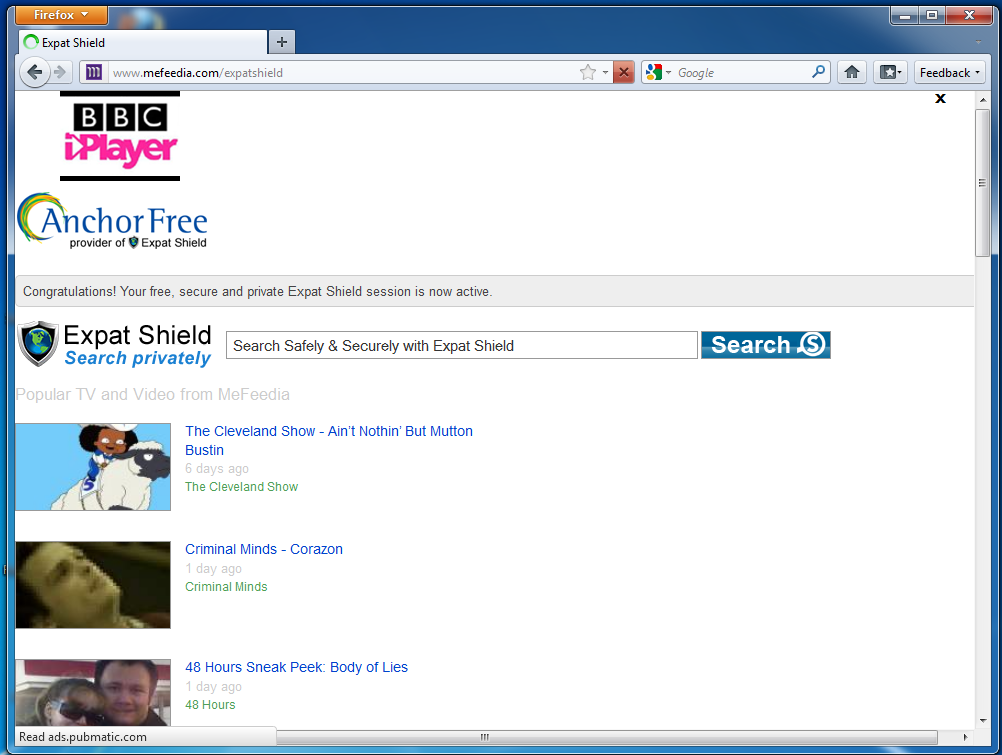1002x755 pixels.
Task: Close the banner with the black X
Action: pyautogui.click(x=940, y=98)
